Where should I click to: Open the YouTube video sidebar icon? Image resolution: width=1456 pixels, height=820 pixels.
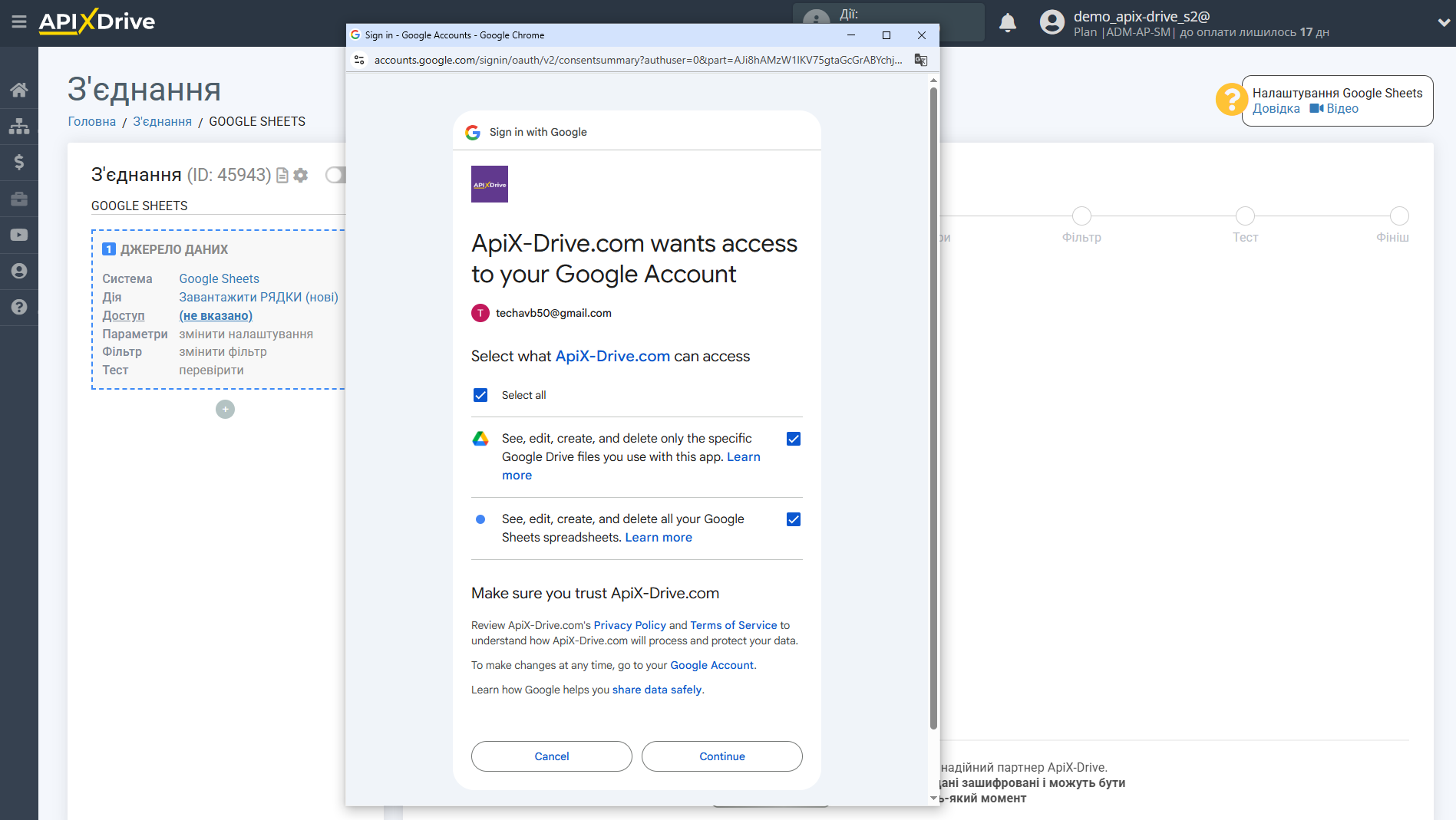(19, 235)
